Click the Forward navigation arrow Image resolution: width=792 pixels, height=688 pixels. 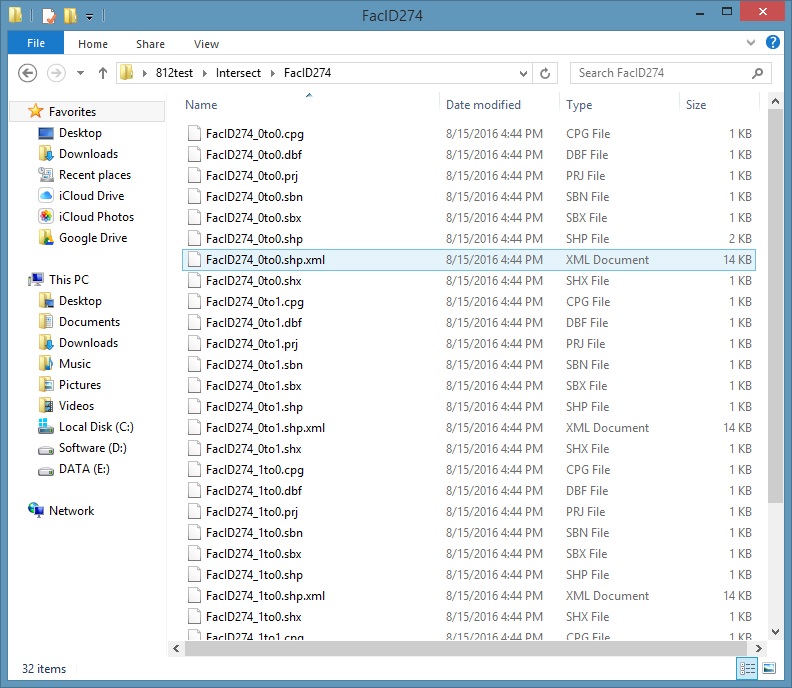pyautogui.click(x=56, y=73)
